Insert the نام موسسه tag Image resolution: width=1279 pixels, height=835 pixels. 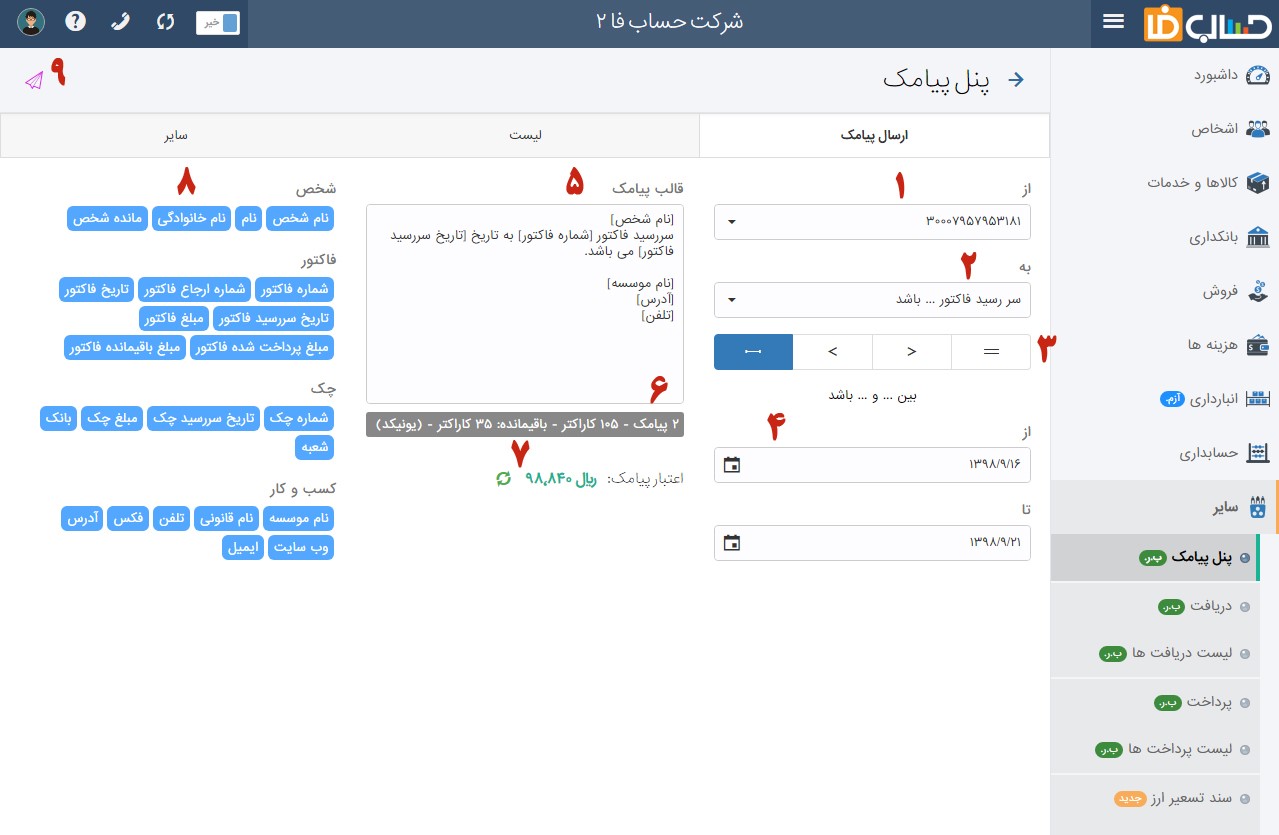298,518
